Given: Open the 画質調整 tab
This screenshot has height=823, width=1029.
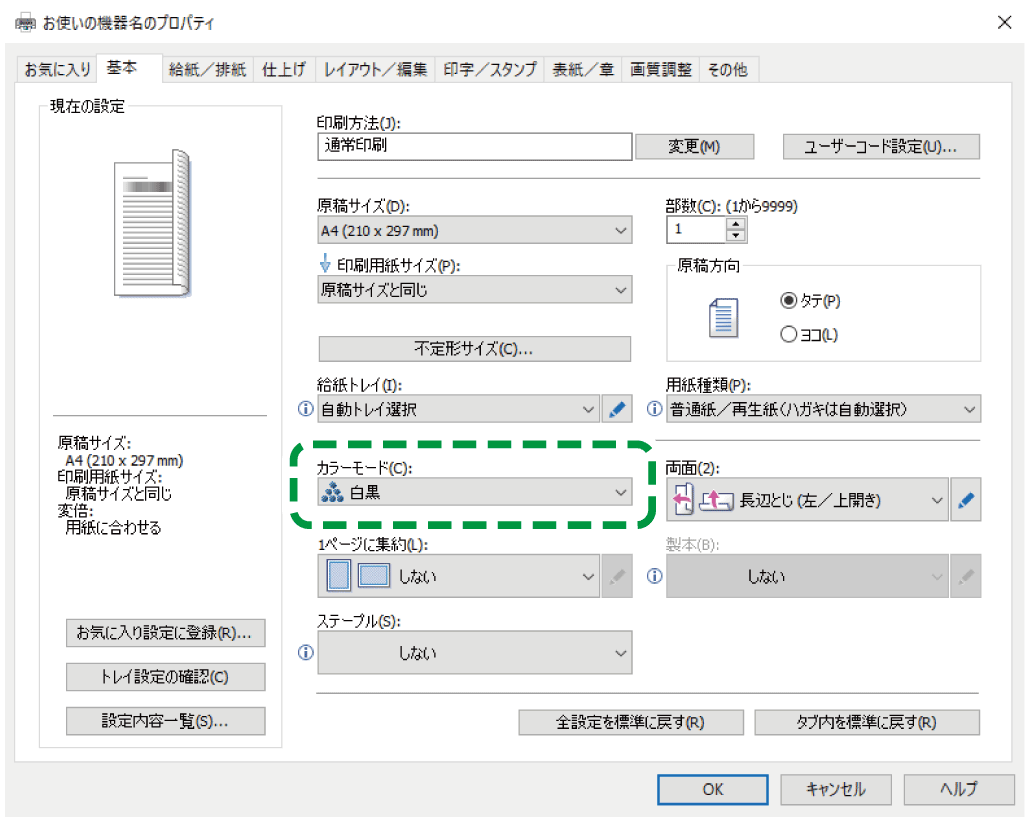Looking at the screenshot, I should 660,70.
